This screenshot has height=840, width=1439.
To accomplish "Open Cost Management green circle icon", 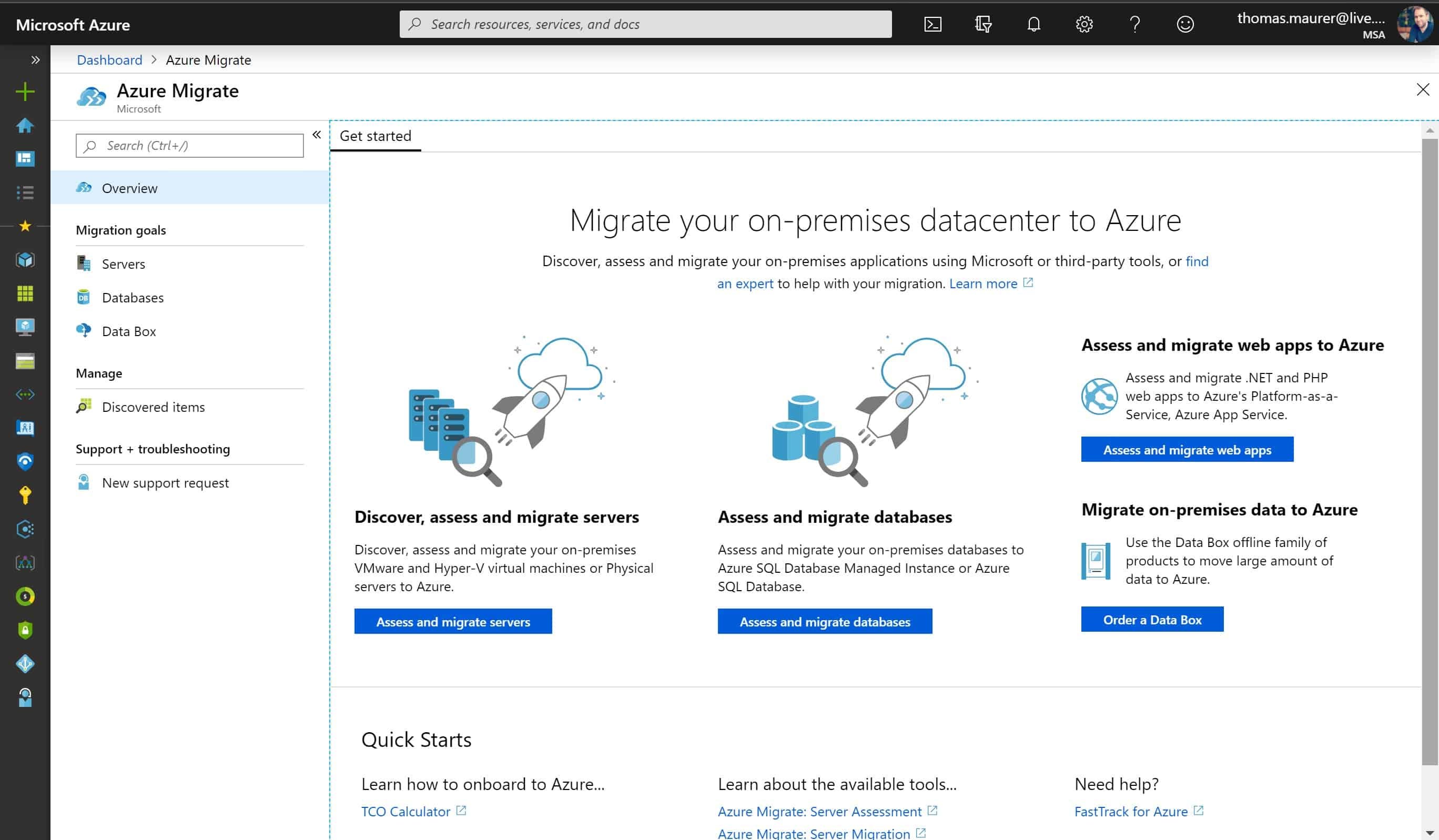I will tap(25, 596).
